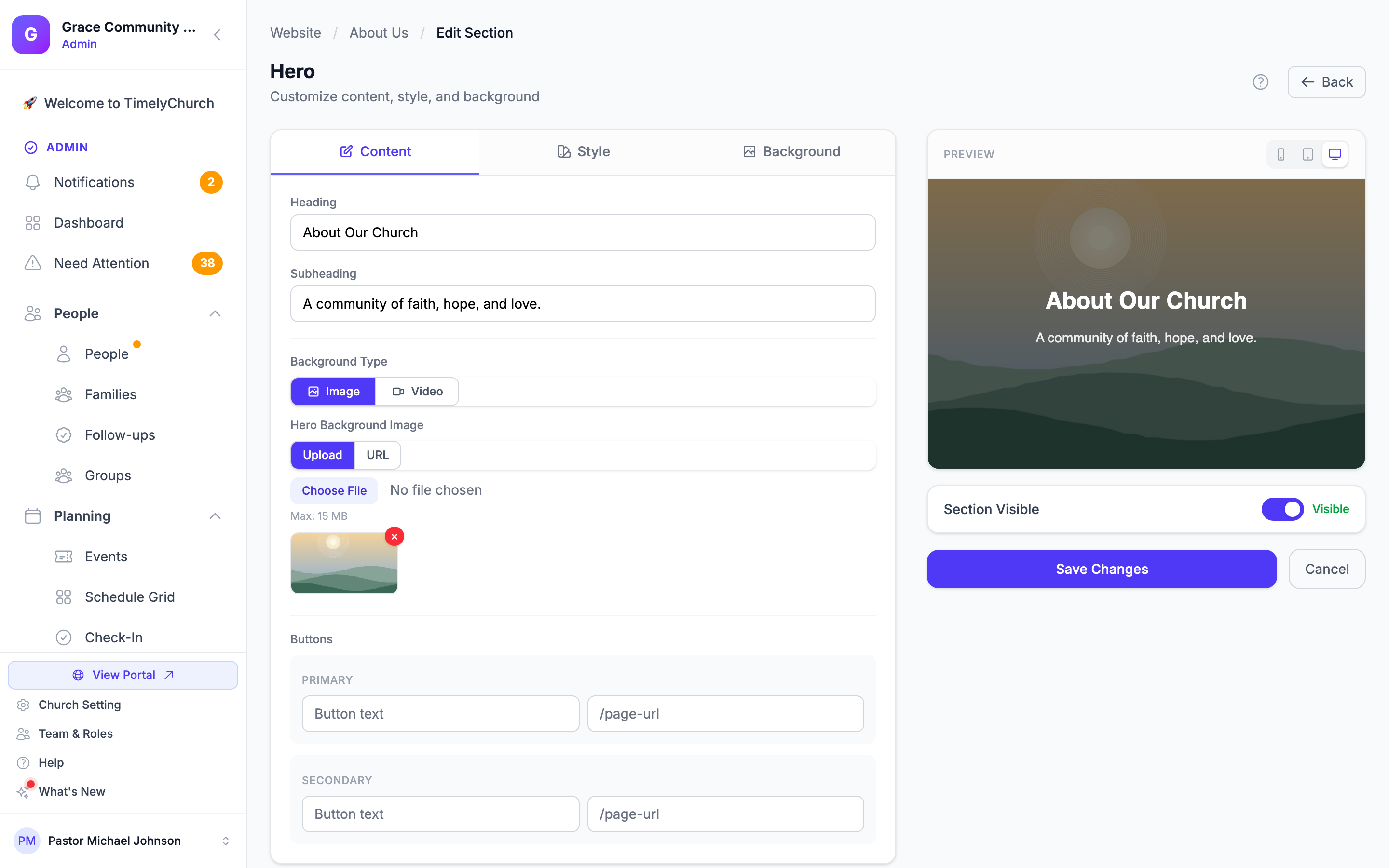The image size is (1389, 868).
Task: Click the Back button
Action: [1326, 82]
